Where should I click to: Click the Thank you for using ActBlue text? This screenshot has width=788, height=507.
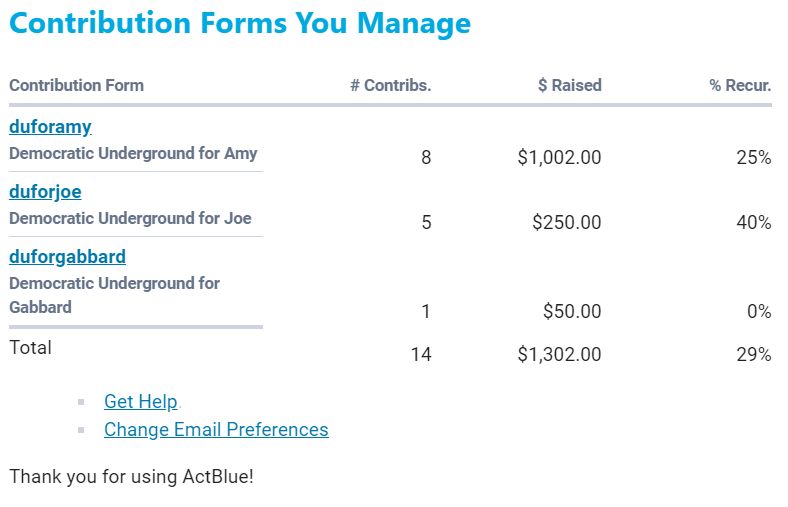(x=131, y=477)
